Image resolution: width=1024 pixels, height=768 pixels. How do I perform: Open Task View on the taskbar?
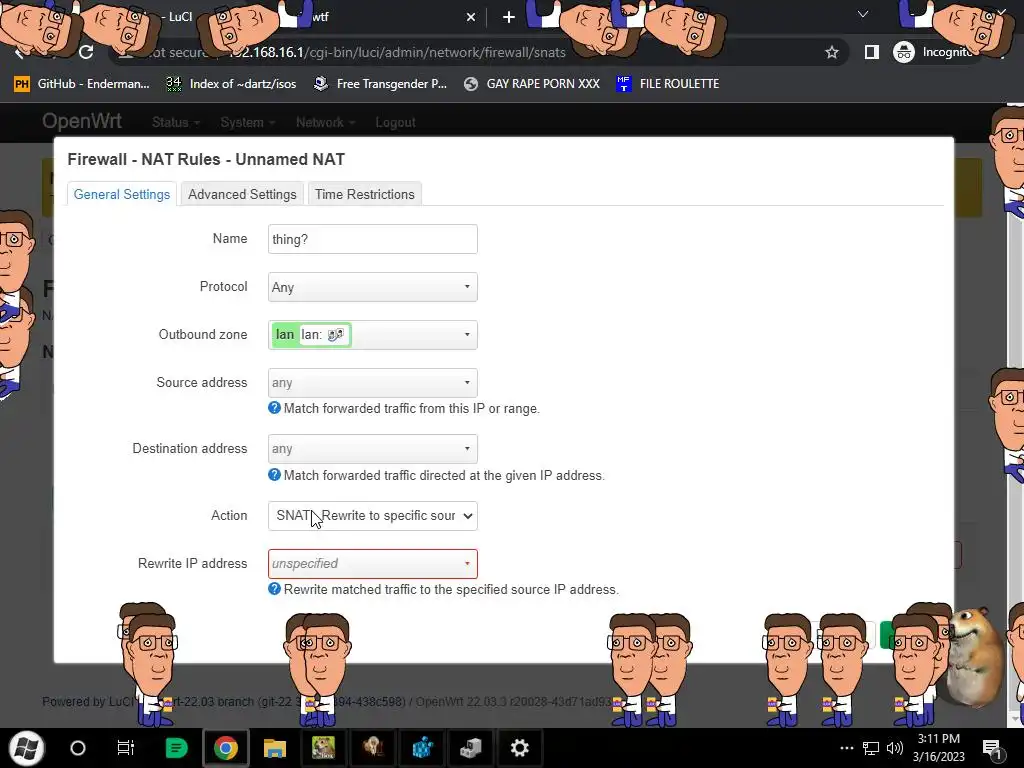[125, 748]
